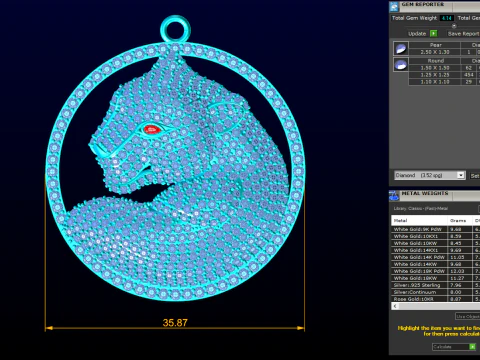Click the 454 quantity cell
This screenshot has width=480, height=360.
[x=469, y=75]
